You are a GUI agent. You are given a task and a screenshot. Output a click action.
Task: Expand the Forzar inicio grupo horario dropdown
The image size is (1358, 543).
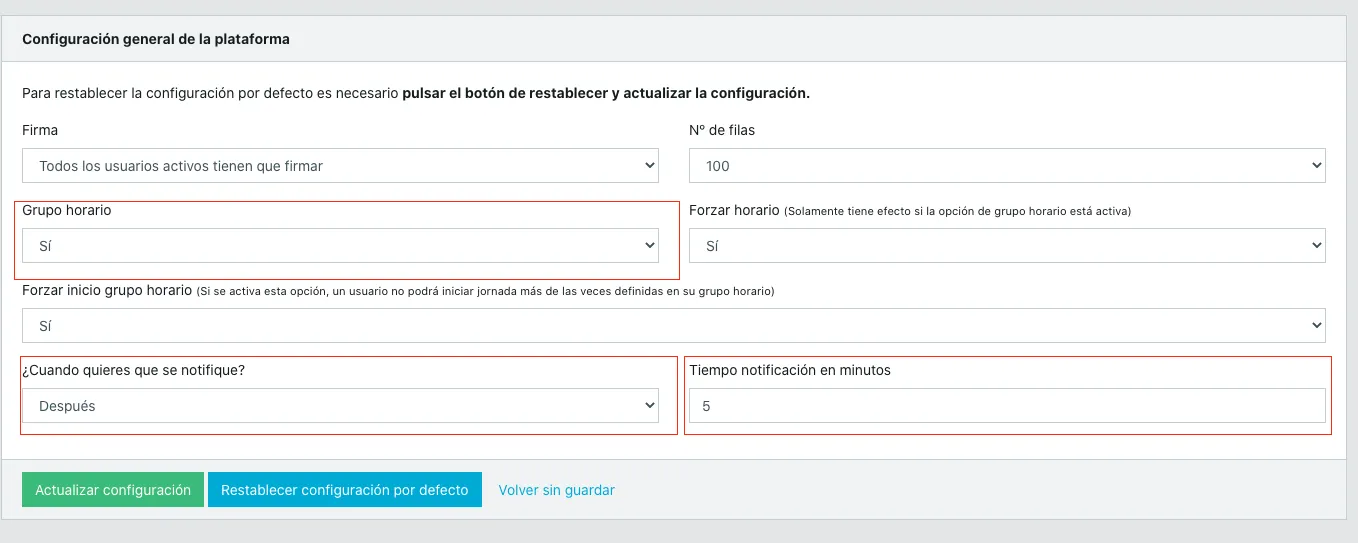(673, 325)
